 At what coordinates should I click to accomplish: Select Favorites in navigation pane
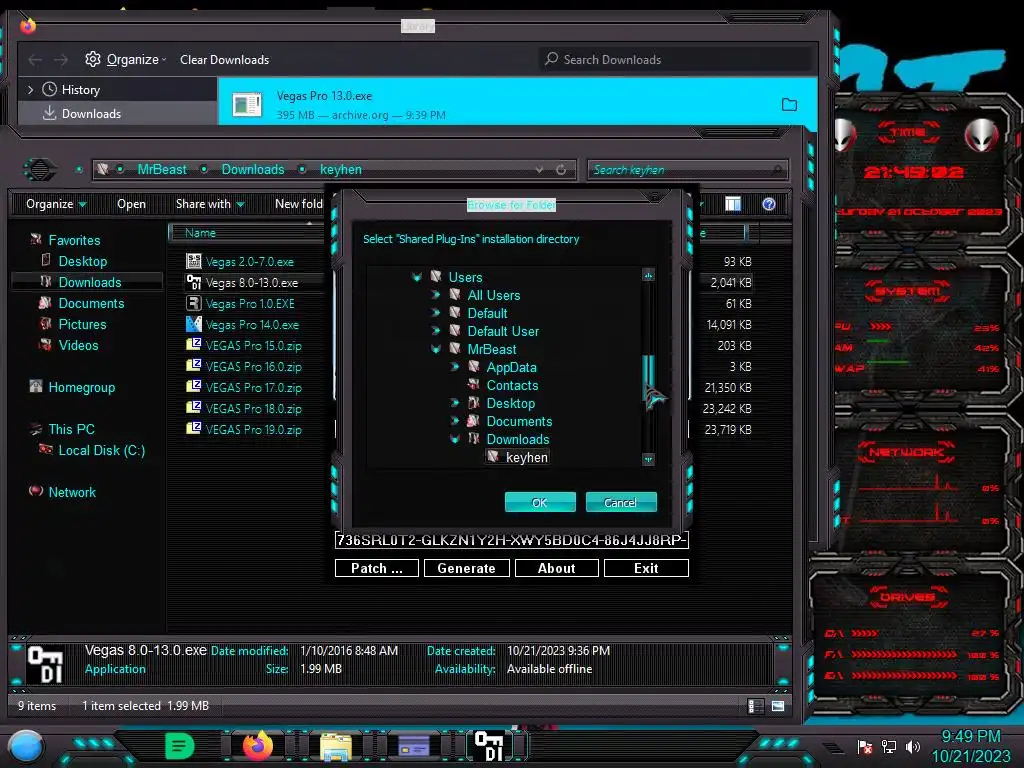tap(74, 240)
